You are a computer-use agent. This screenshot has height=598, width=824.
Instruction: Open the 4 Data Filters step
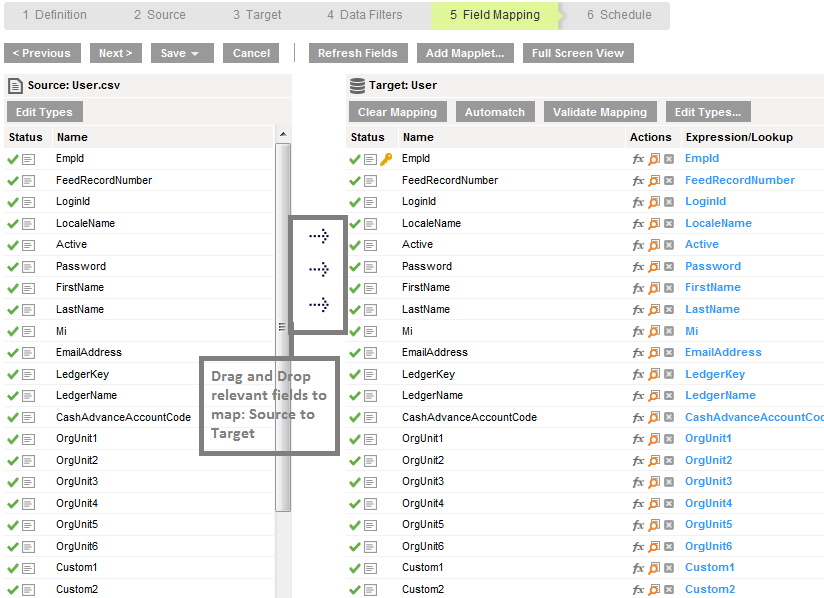coord(365,15)
